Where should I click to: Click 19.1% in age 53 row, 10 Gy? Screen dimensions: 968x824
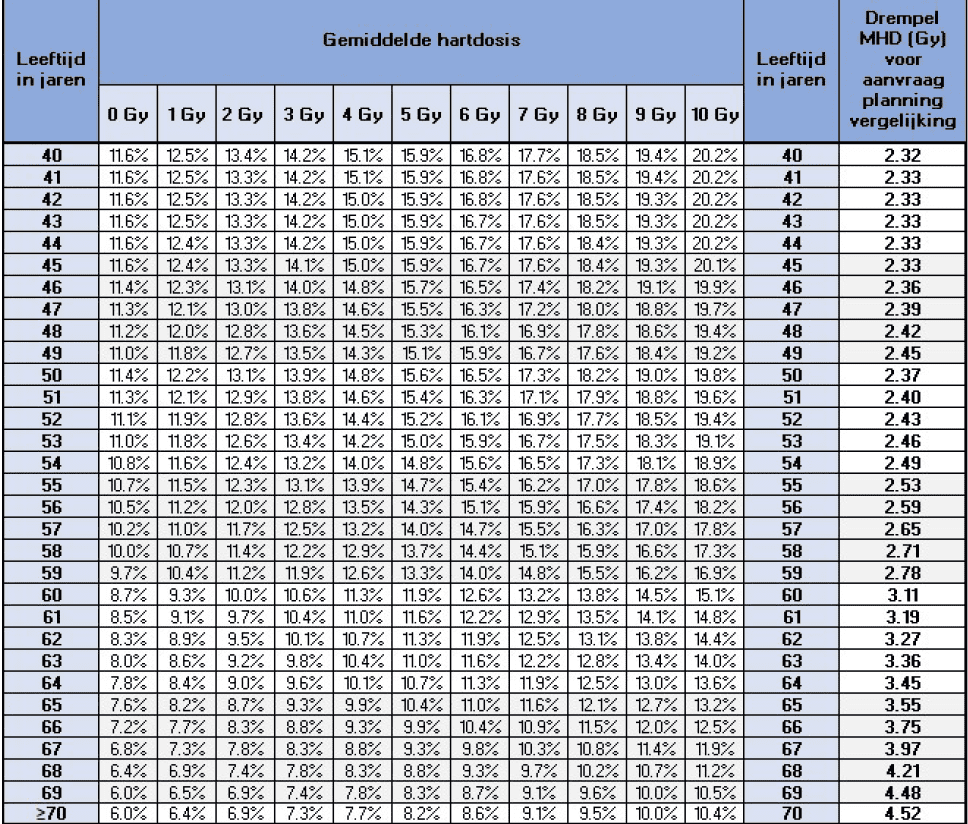[x=714, y=441]
